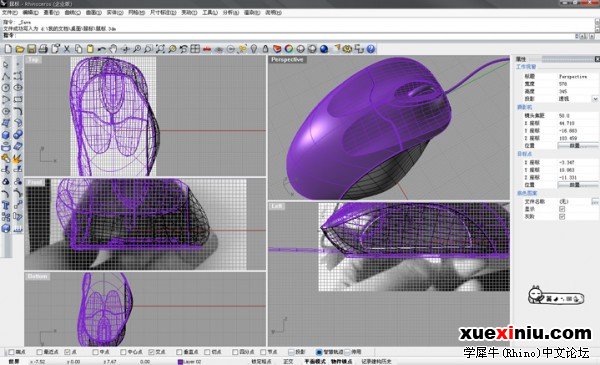The height and width of the screenshot is (365, 600).
Task: Click the 正交 (Ortho) status bar button
Action: (288, 361)
